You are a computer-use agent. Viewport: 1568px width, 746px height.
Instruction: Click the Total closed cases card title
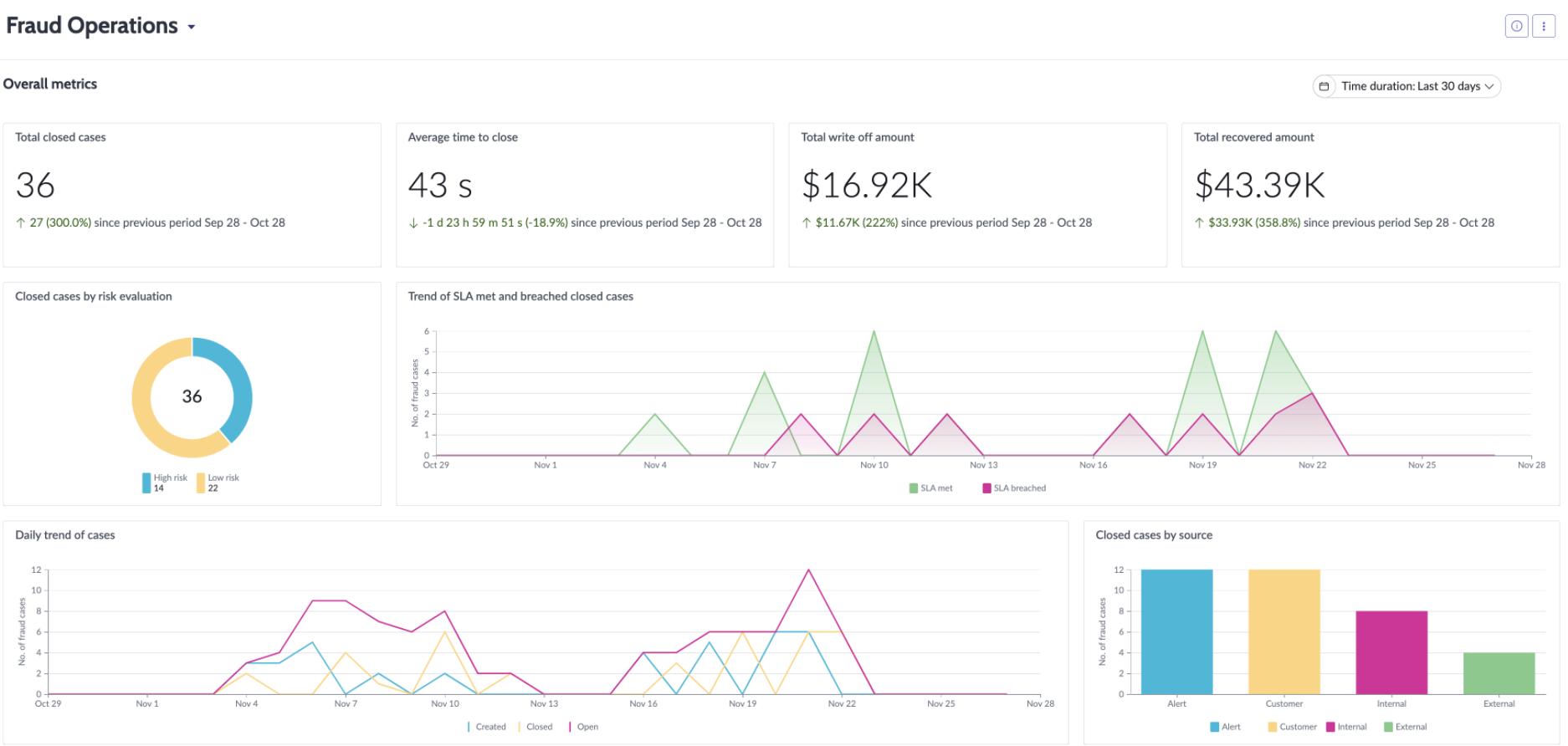(60, 137)
